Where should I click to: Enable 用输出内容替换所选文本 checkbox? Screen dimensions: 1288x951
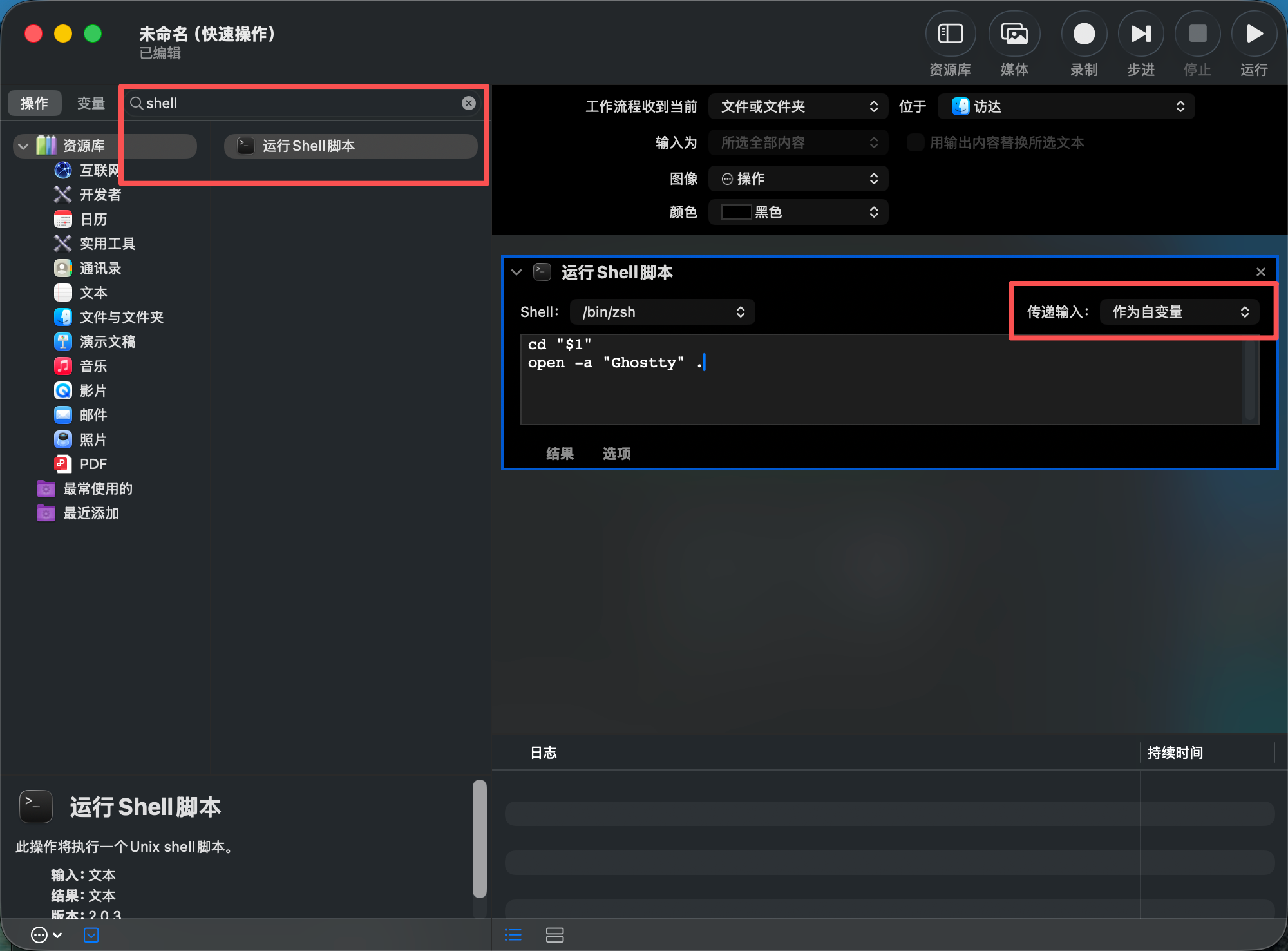click(x=915, y=142)
